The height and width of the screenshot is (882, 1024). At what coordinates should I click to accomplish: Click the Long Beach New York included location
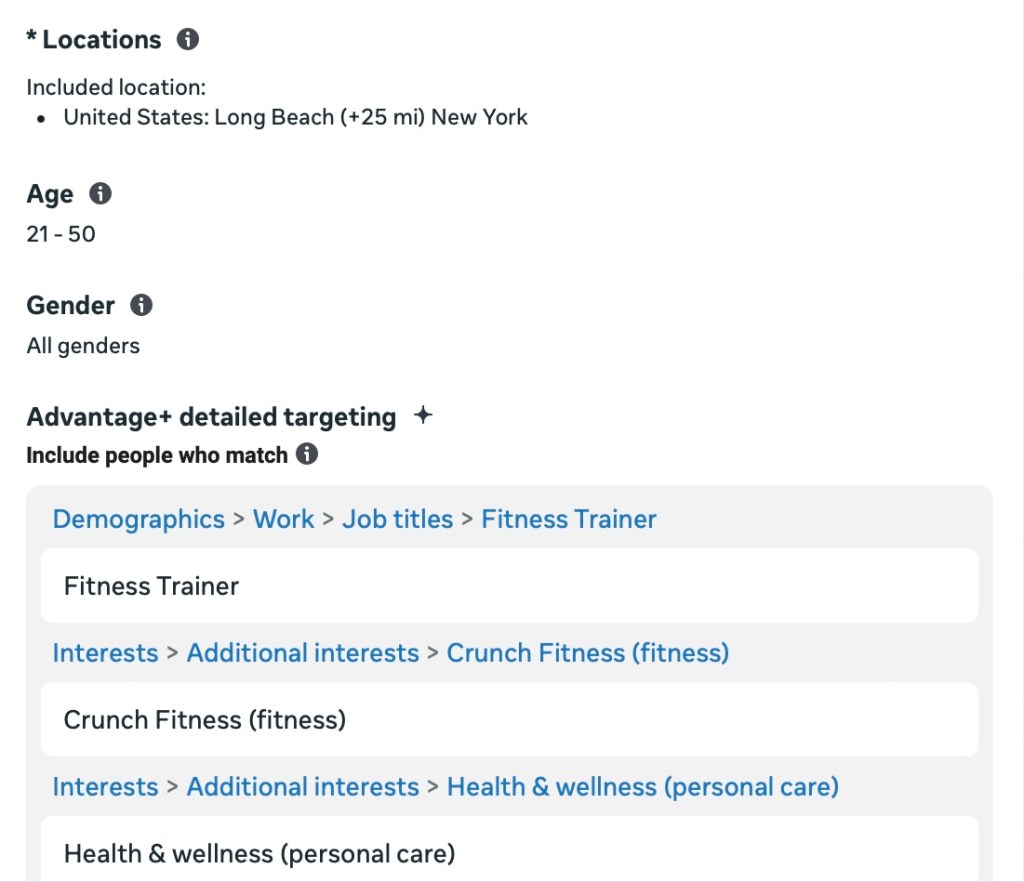(x=295, y=117)
